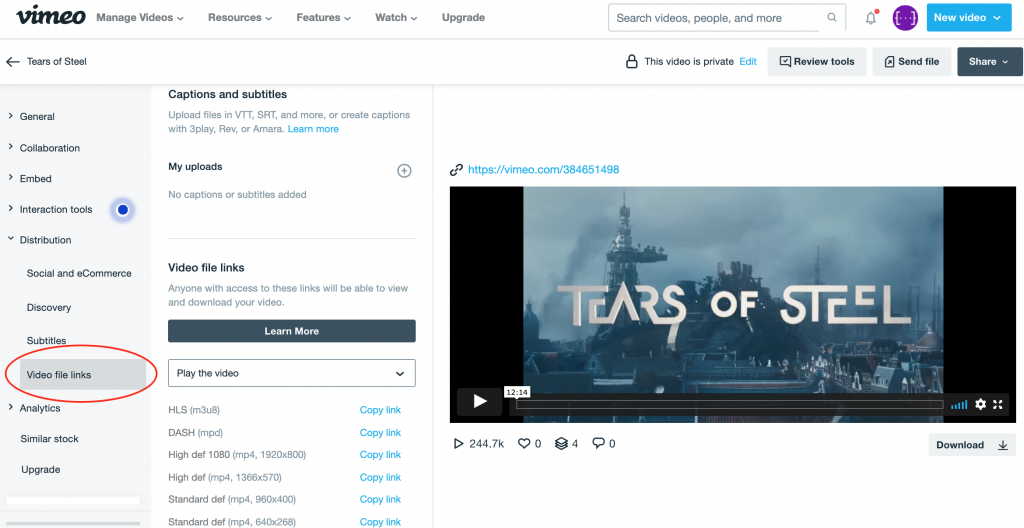The width and height of the screenshot is (1024, 528).
Task: Click the heart like icon
Action: click(523, 444)
